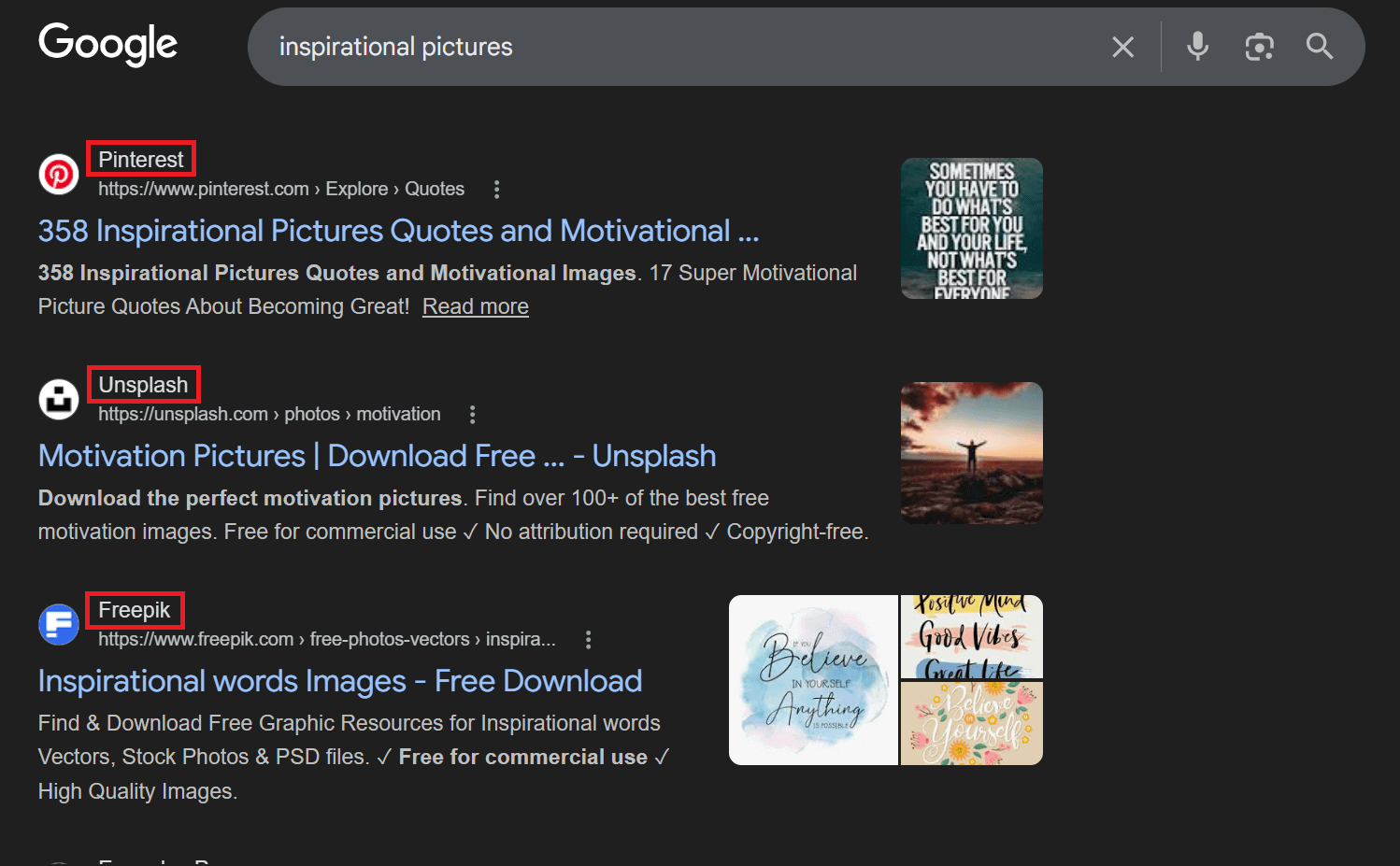The height and width of the screenshot is (866, 1400).
Task: Open Search by image camera icon
Action: (1259, 47)
